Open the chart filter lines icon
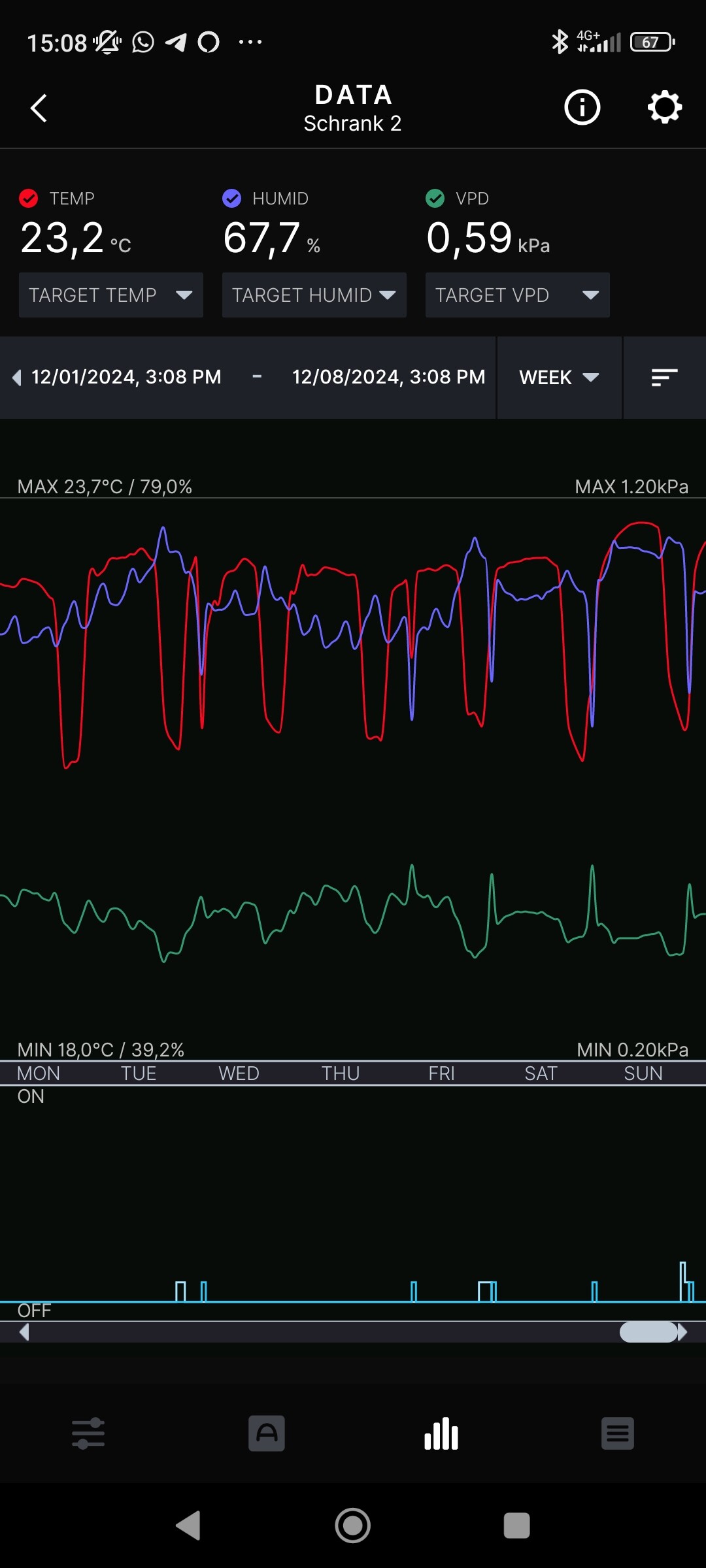Screen dimensions: 706x1568 click(x=664, y=378)
